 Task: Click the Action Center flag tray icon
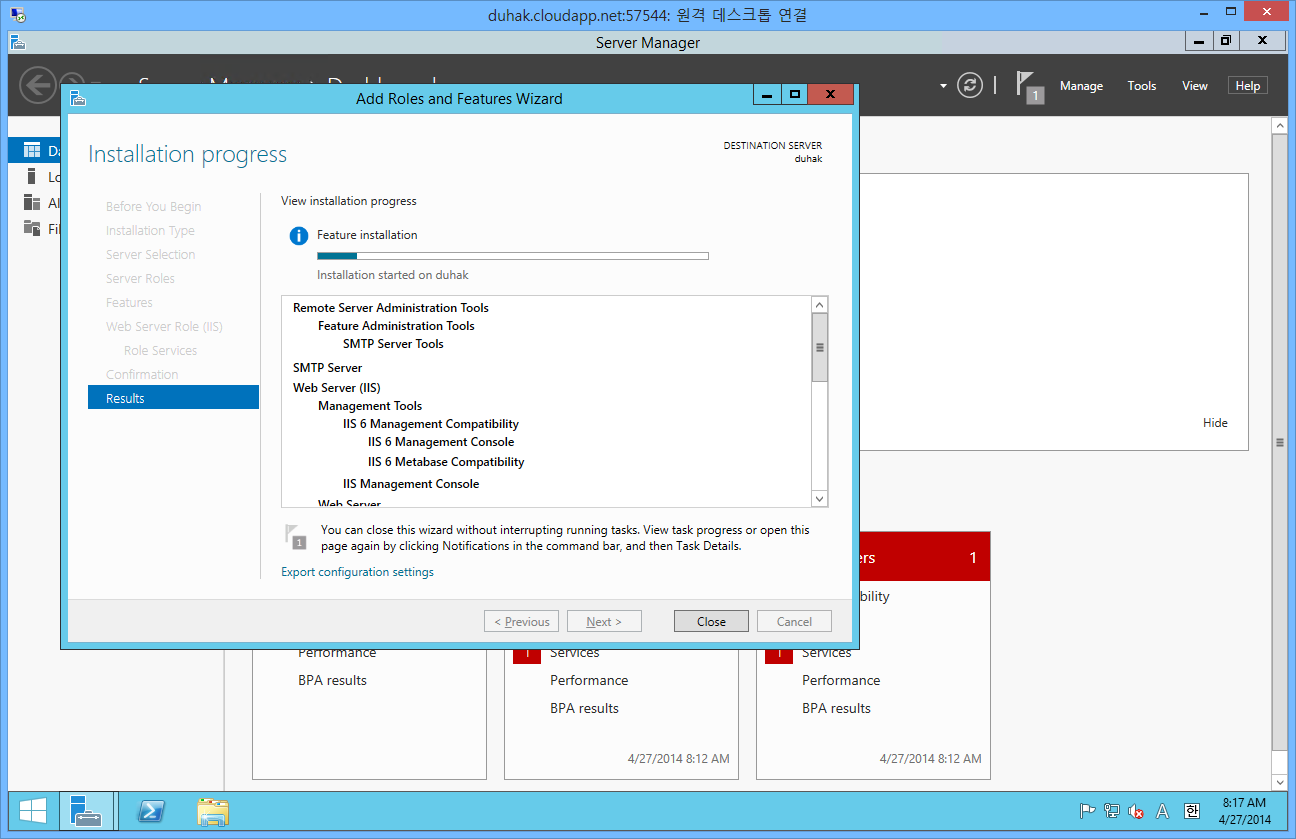tap(1087, 811)
